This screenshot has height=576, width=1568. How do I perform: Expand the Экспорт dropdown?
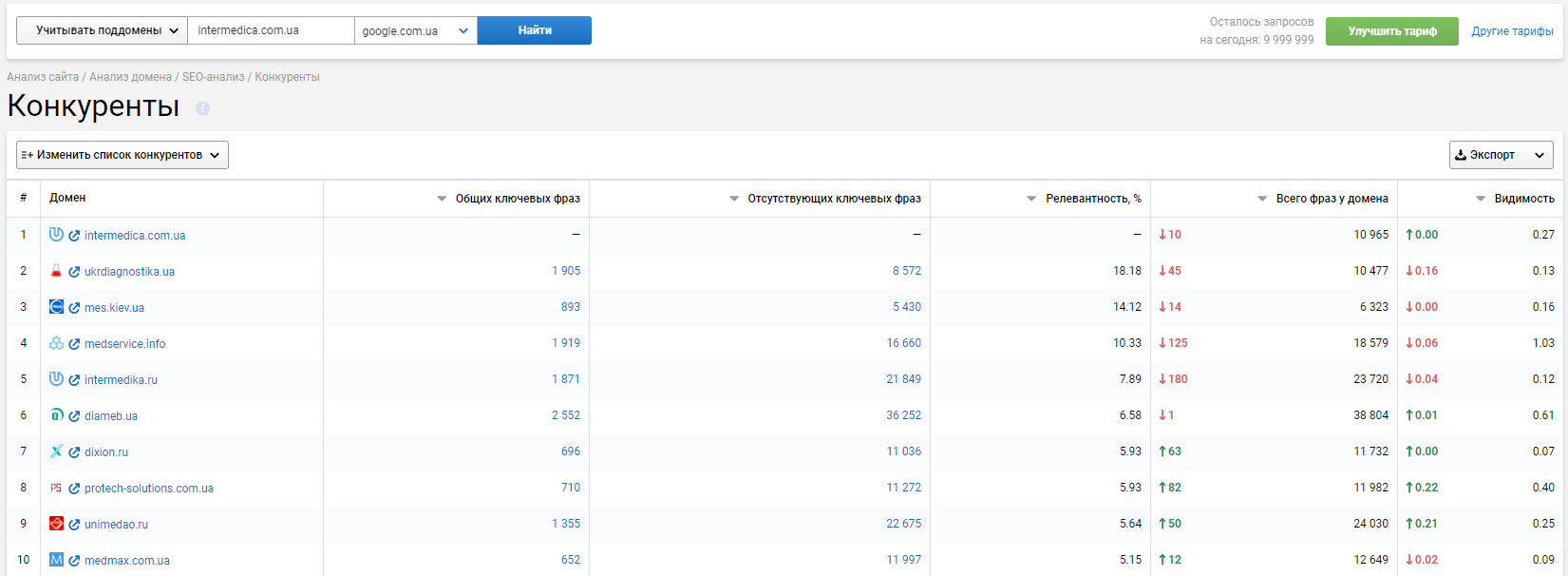[x=1502, y=155]
